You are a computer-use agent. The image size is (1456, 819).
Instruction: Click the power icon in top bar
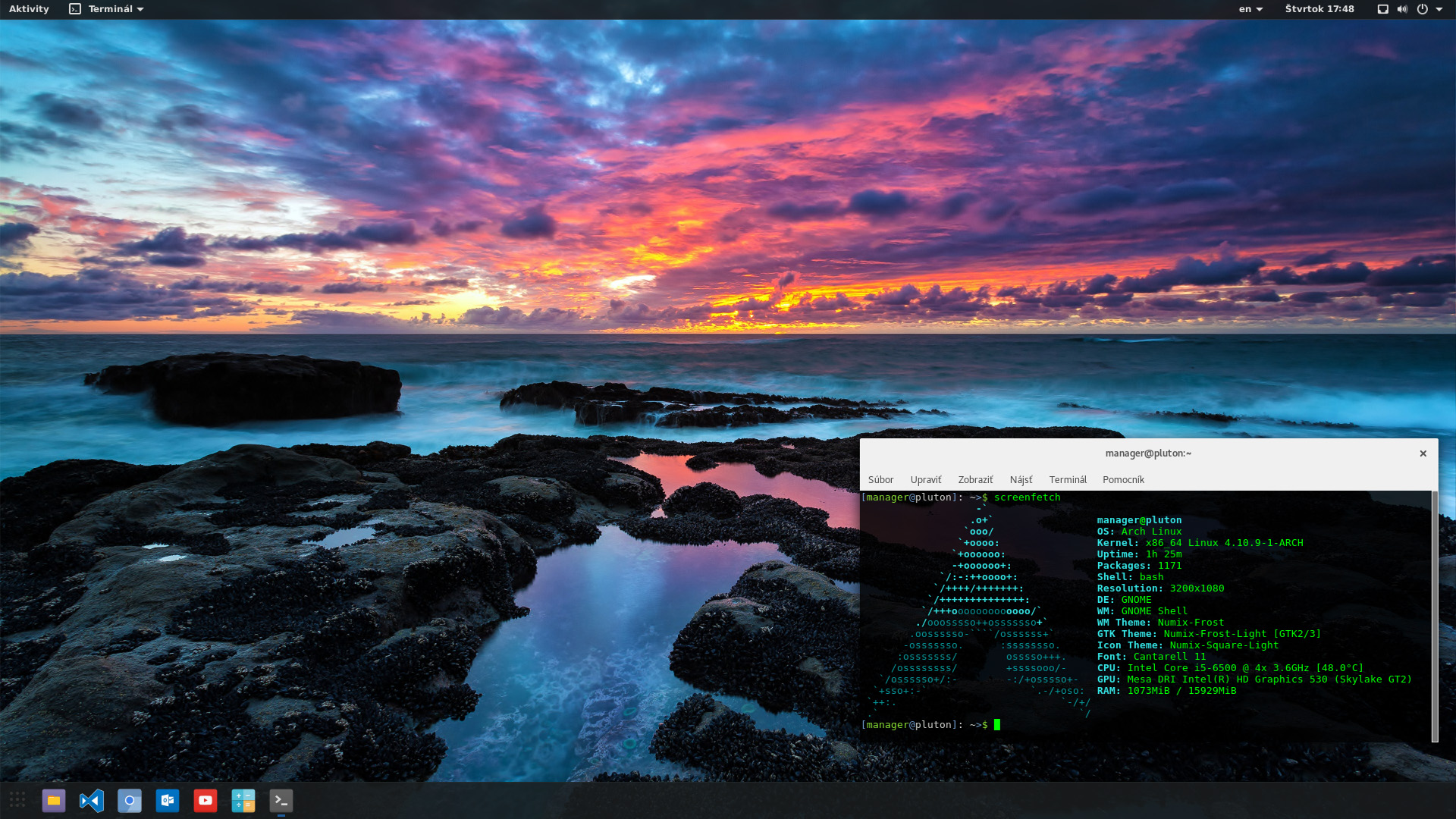[1423, 9]
